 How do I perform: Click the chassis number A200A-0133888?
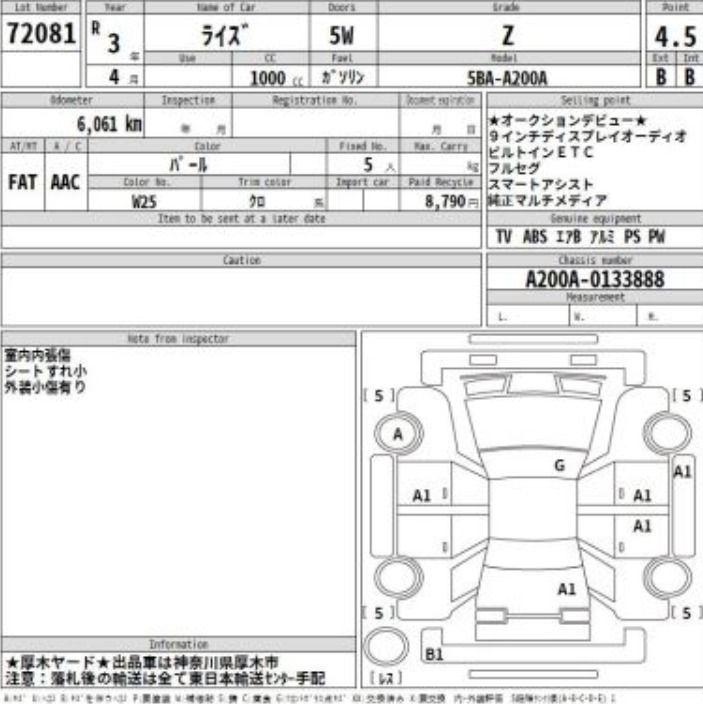pos(595,279)
